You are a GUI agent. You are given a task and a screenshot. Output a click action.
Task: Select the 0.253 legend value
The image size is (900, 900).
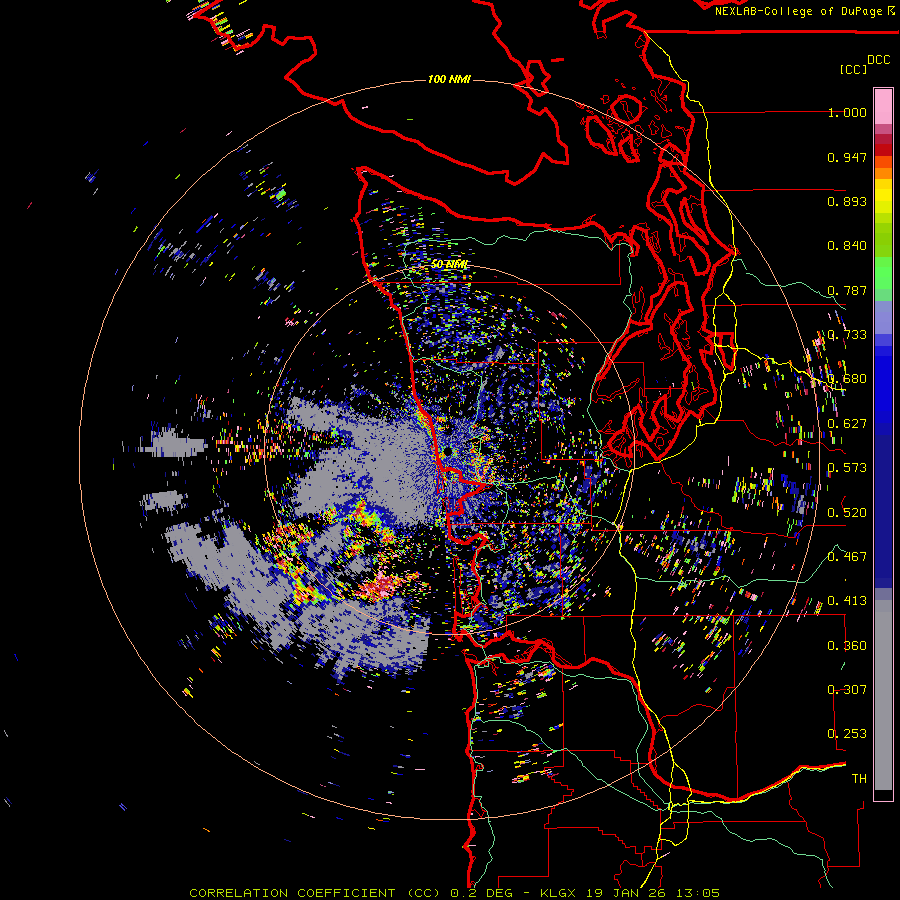click(x=847, y=734)
